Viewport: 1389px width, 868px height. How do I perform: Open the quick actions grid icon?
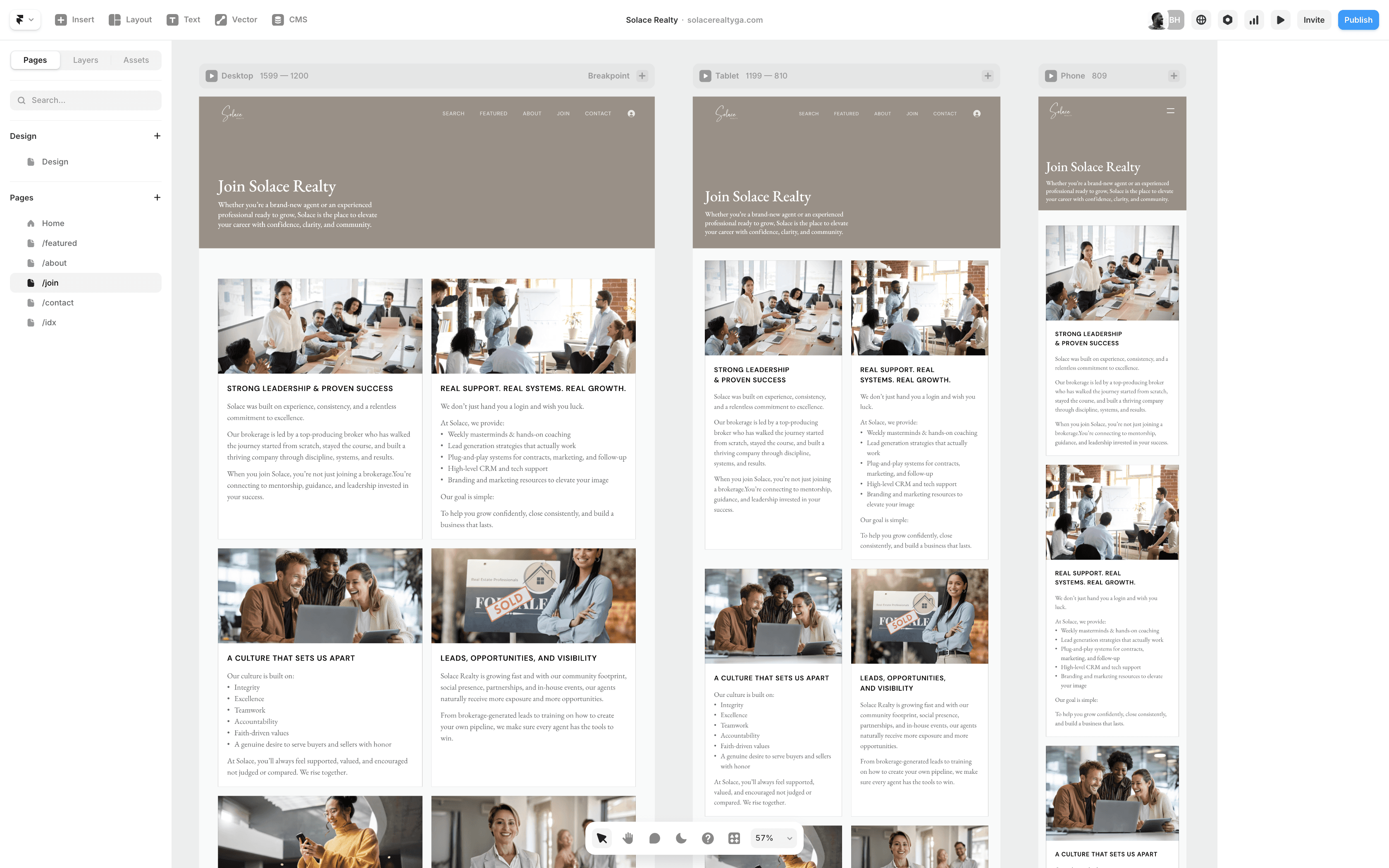(x=734, y=838)
